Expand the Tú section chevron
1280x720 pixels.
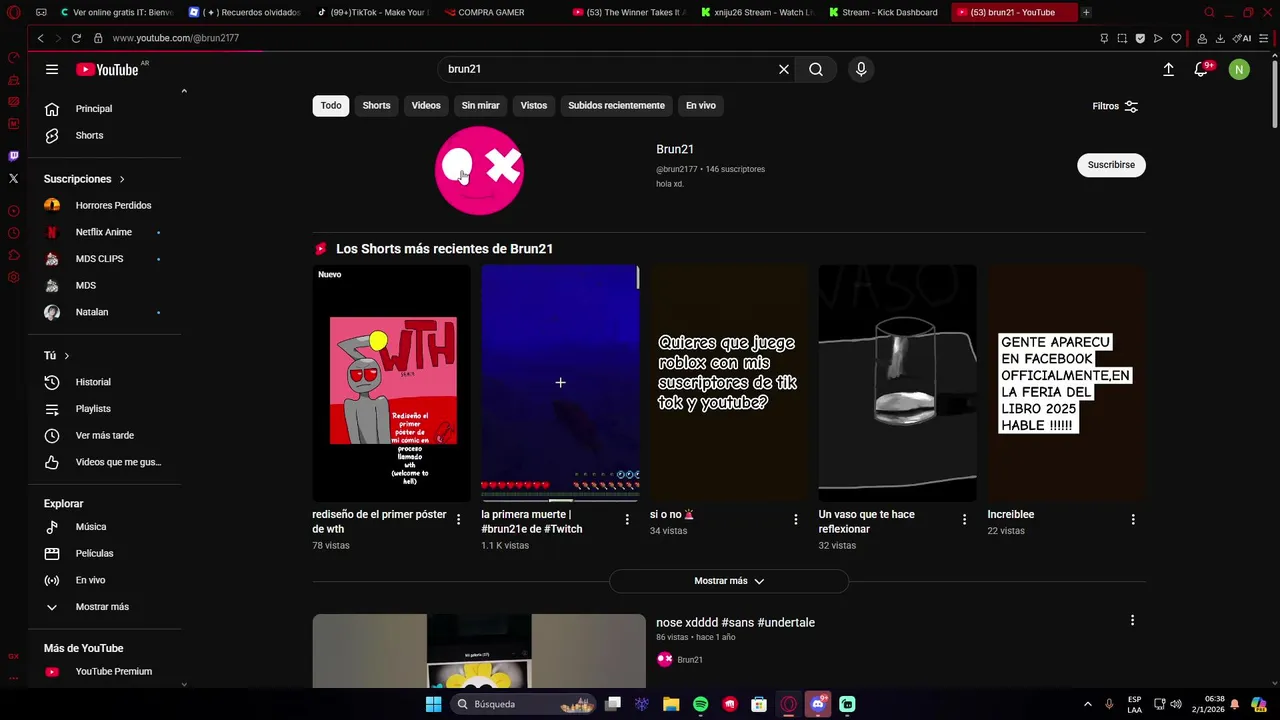[x=67, y=356]
